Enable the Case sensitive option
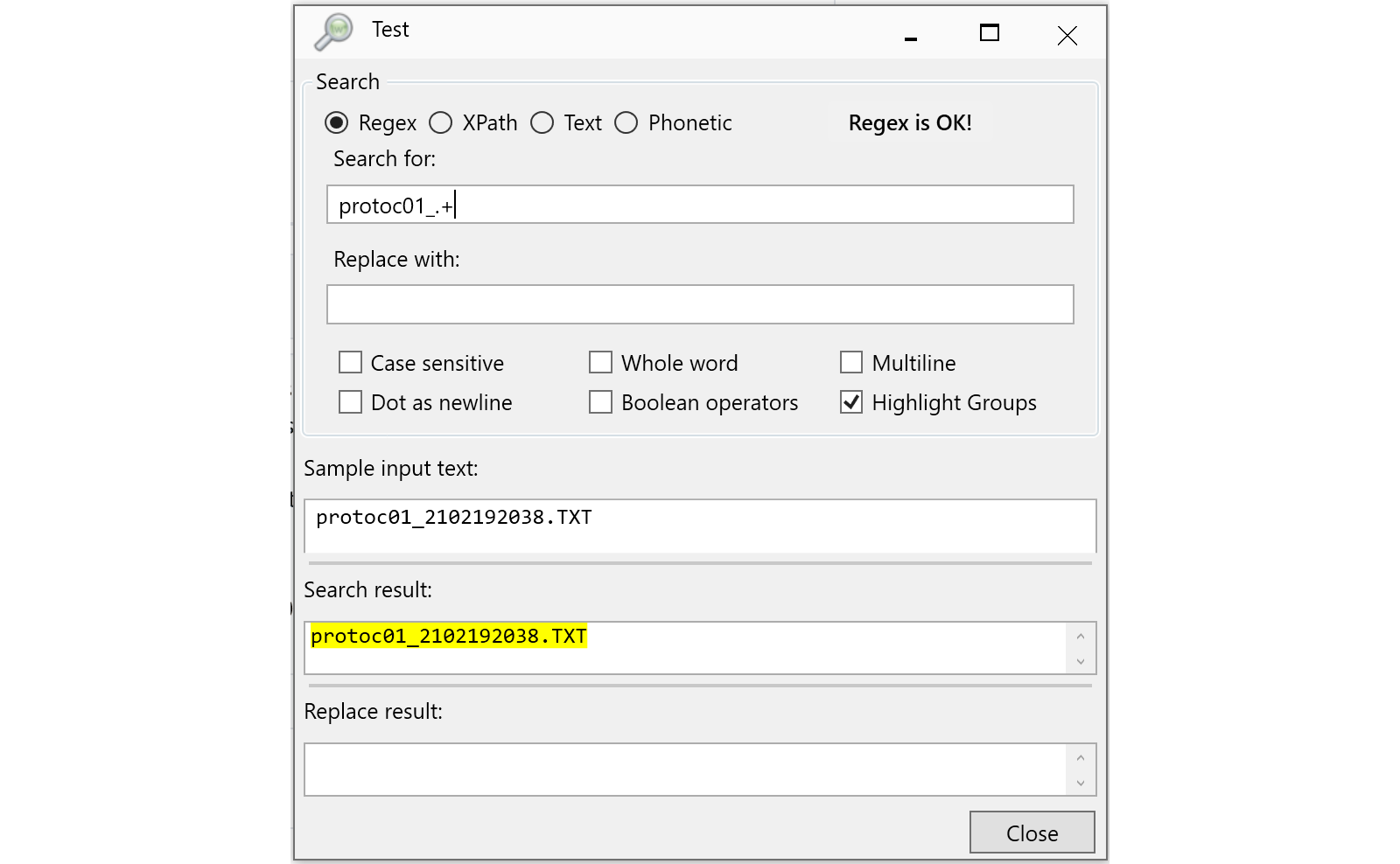Screen dimensions: 1400x864 [x=350, y=362]
